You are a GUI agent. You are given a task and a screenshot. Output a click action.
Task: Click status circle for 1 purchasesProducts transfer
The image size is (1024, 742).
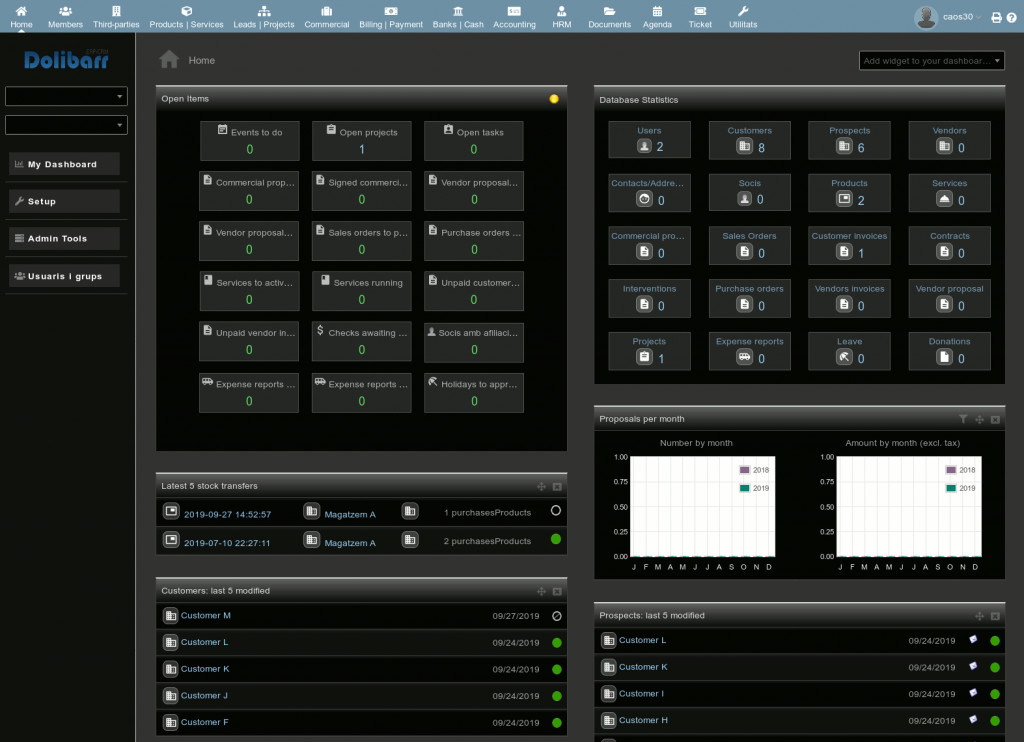pyautogui.click(x=556, y=511)
